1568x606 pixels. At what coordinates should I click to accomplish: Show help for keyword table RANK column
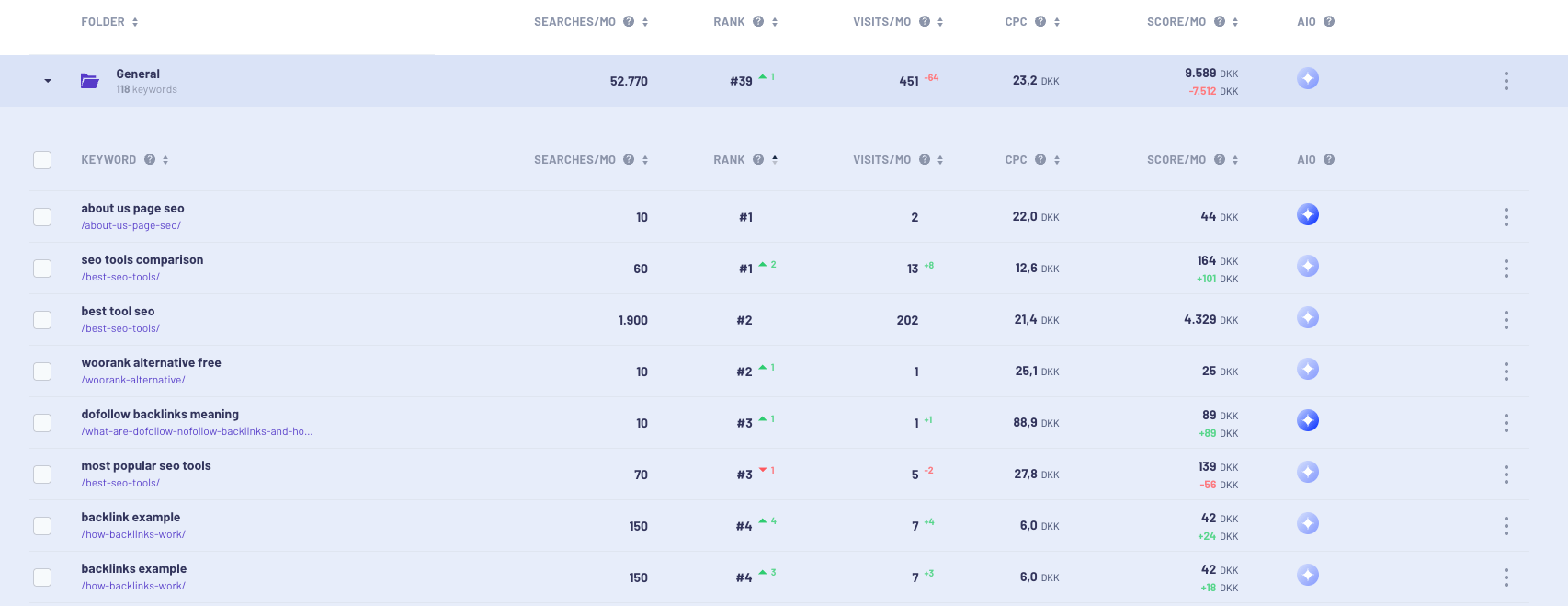[758, 160]
